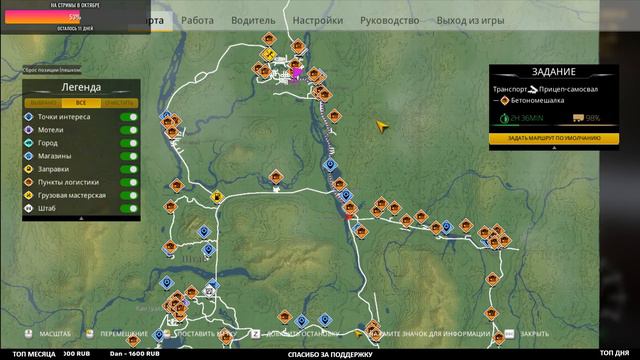Image resolution: width=640 pixels, height=360 pixels.
Task: Click the purple Motels icon in the legend
Action: pyautogui.click(x=29, y=130)
